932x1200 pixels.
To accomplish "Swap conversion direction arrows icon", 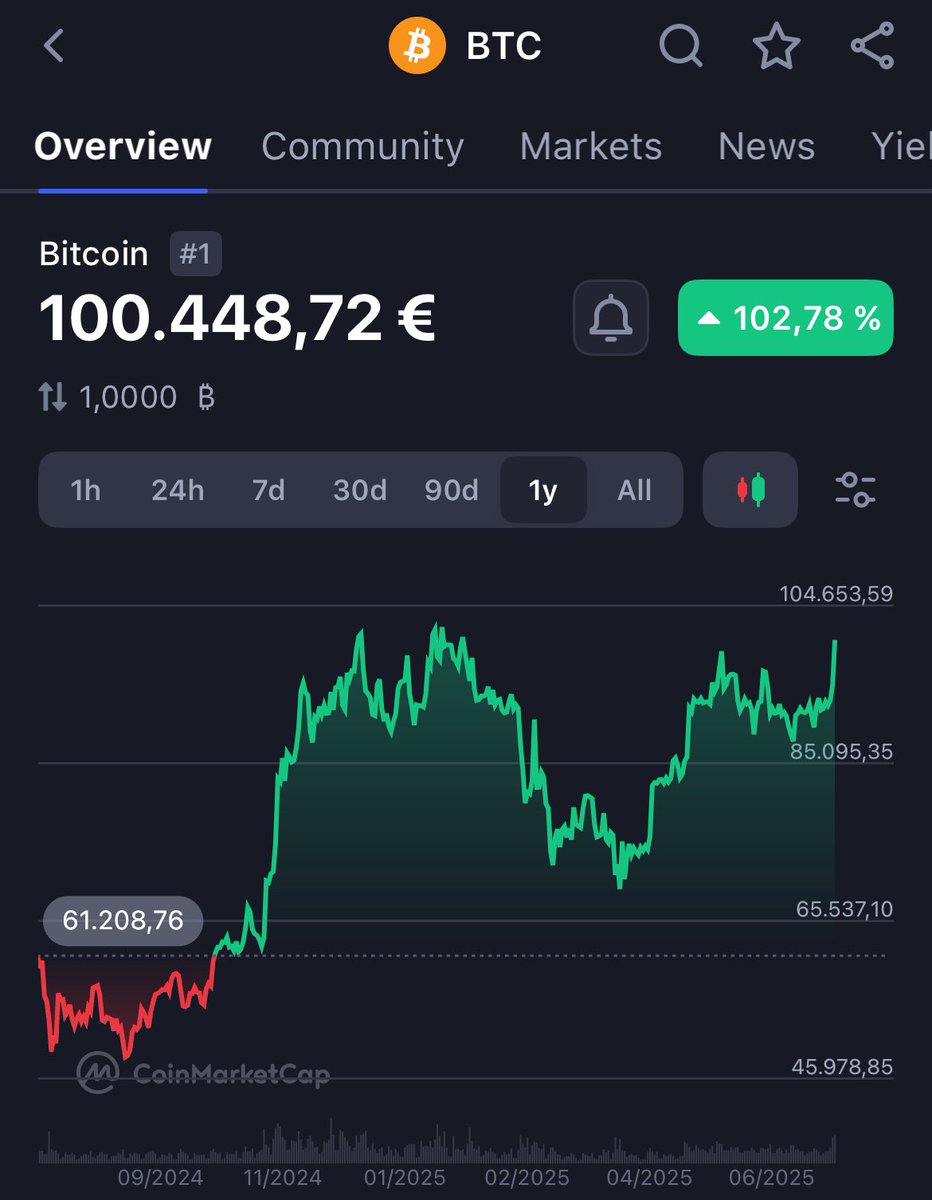I will click(52, 398).
